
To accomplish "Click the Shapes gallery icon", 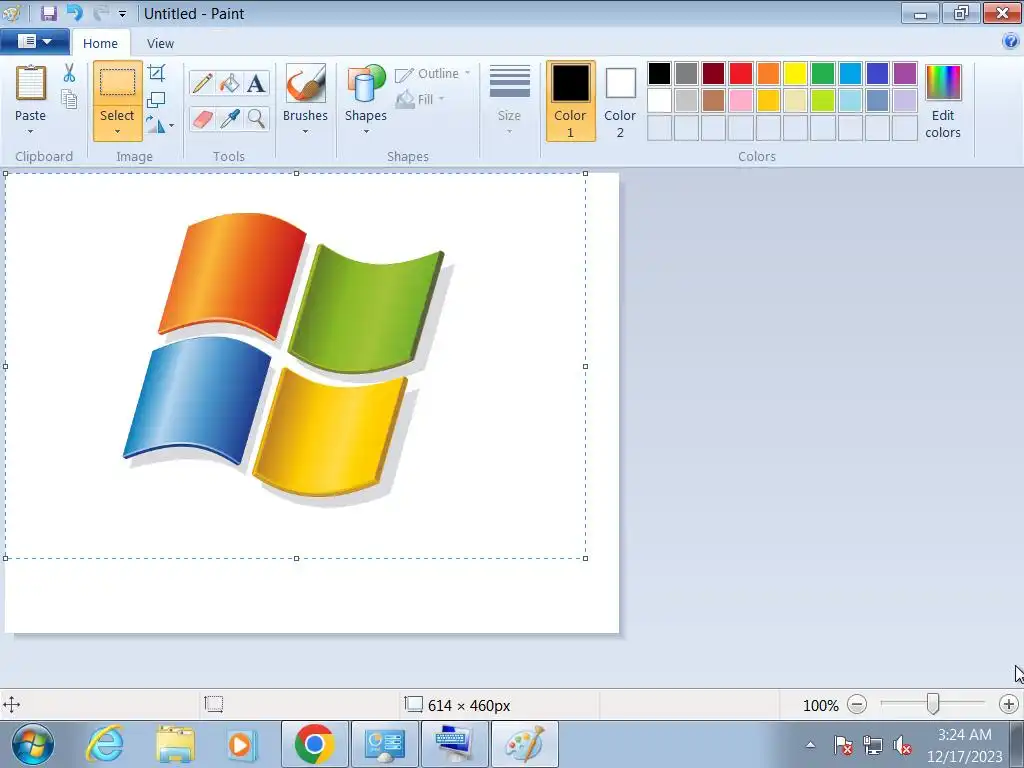I will point(366,83).
